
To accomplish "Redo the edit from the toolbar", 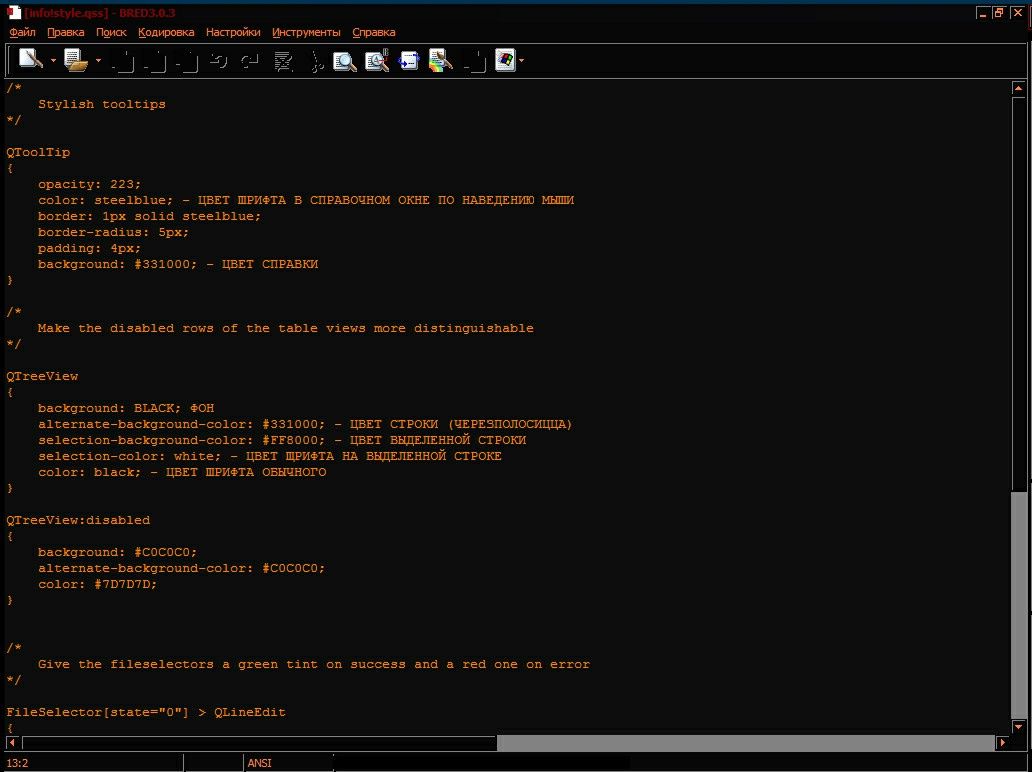I will [x=249, y=61].
